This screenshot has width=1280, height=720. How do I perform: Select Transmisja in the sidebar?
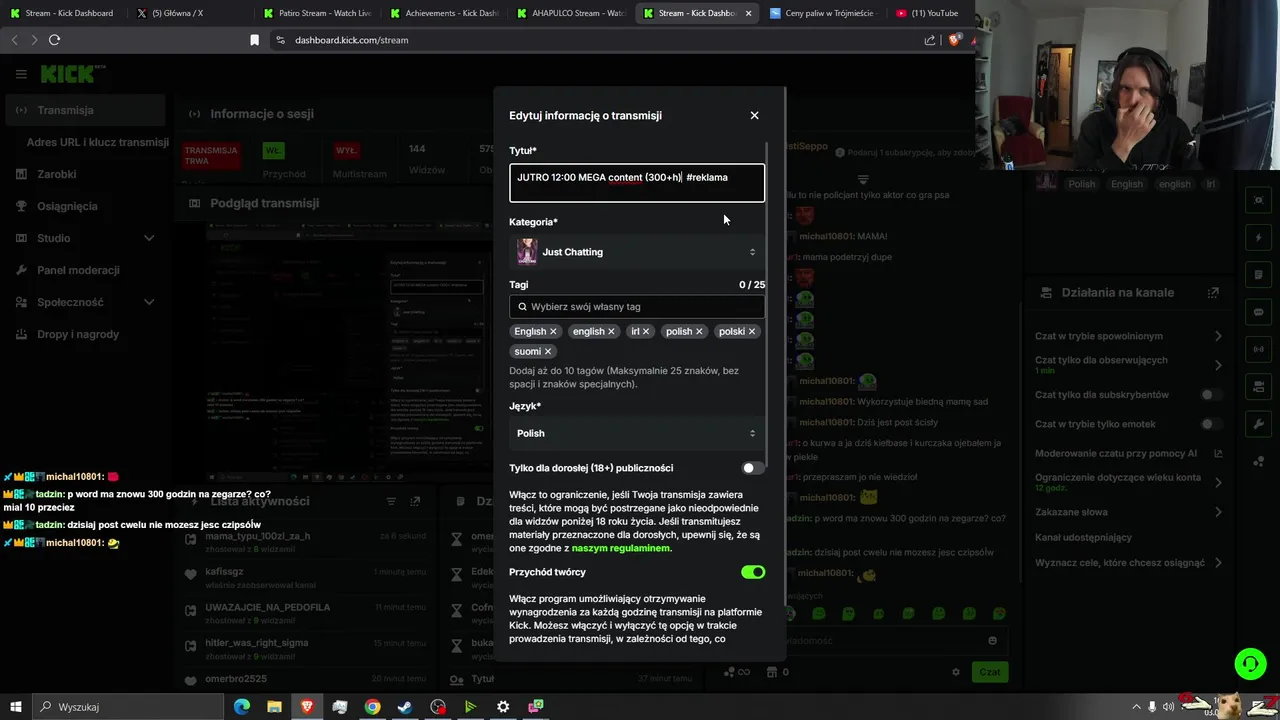click(84, 110)
